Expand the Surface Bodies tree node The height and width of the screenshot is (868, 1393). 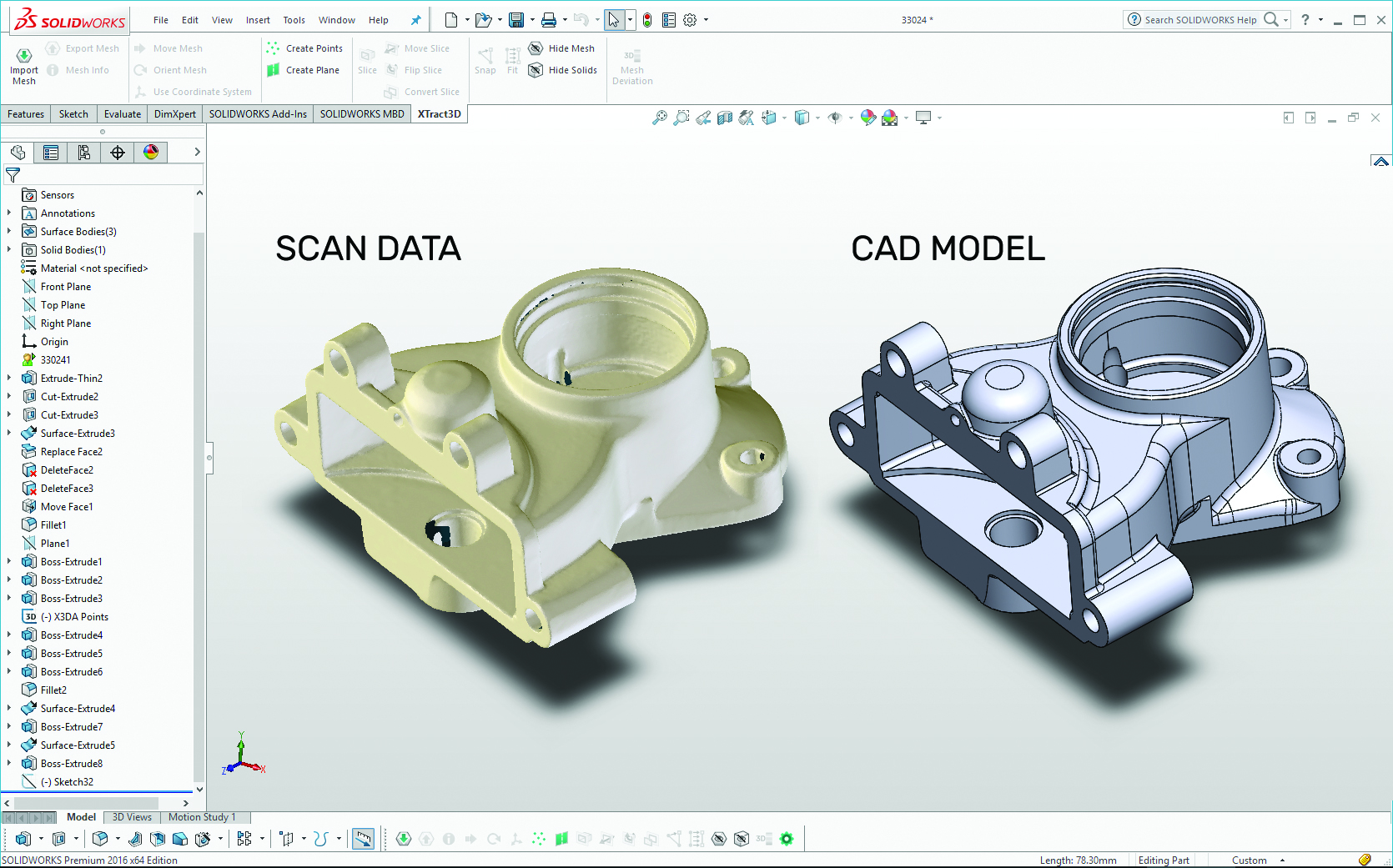11,231
